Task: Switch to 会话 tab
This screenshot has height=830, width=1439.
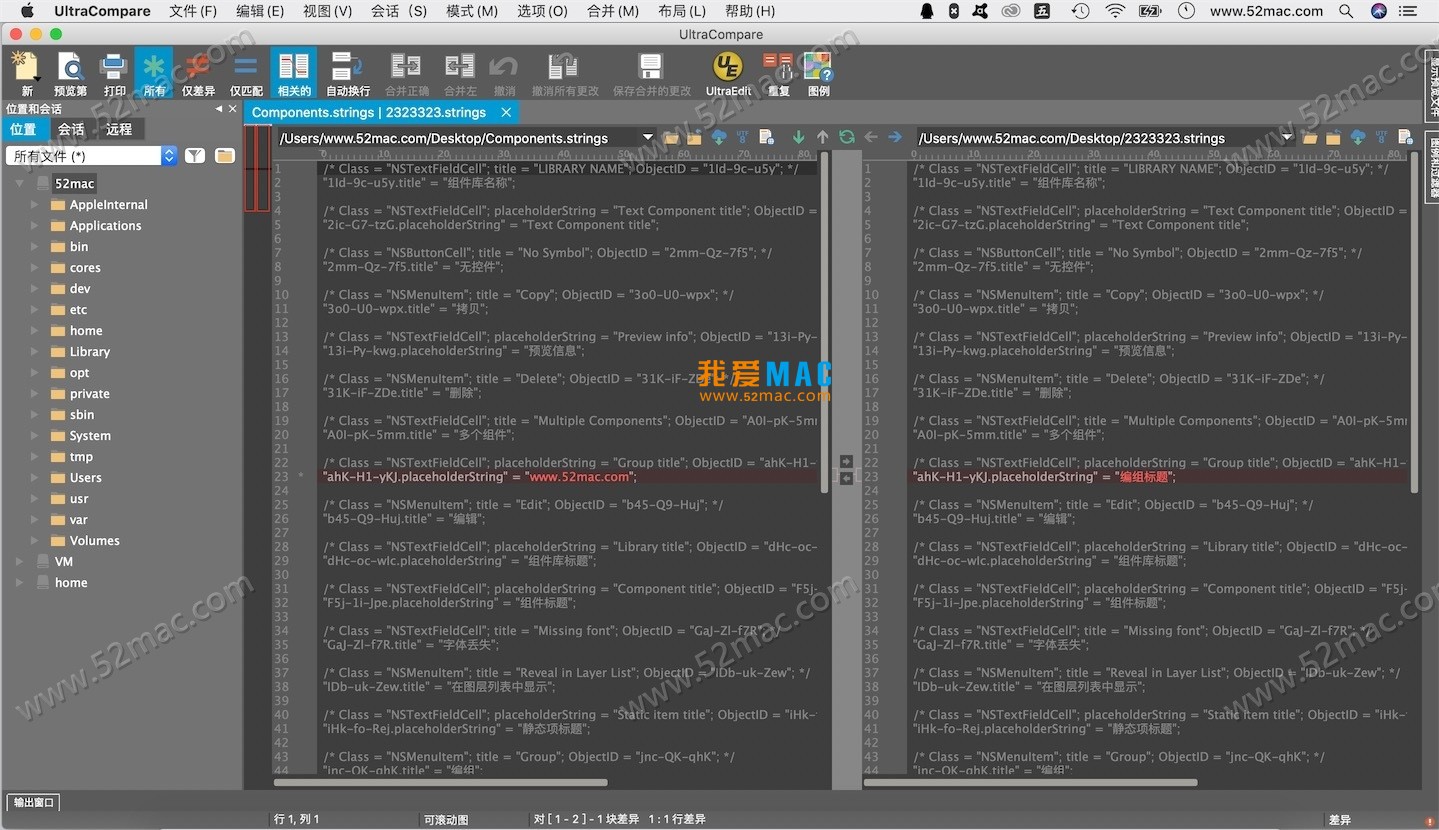Action: click(x=71, y=129)
